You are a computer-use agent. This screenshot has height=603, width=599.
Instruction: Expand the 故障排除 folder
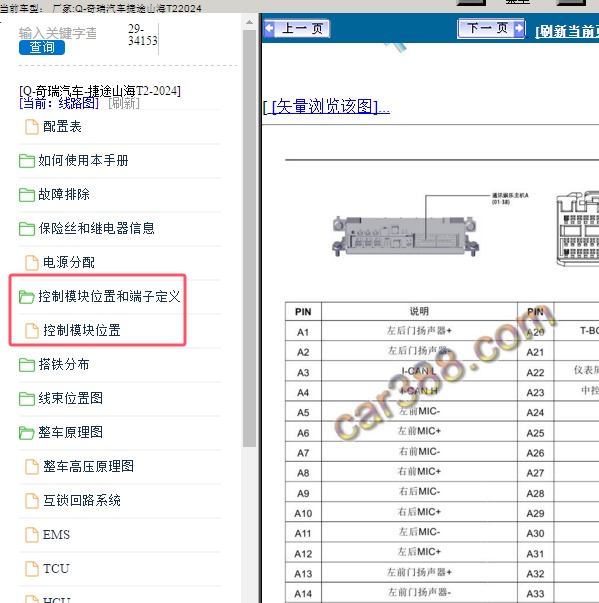pos(64,194)
